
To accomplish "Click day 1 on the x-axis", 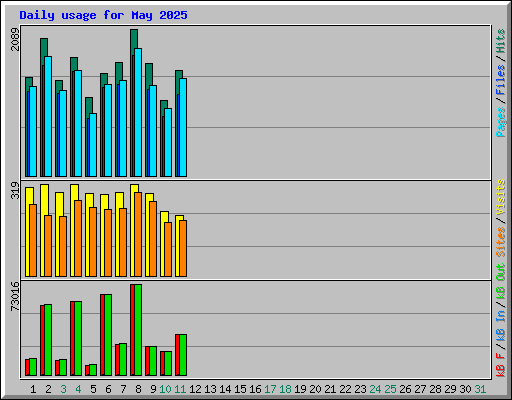I will (33, 389).
